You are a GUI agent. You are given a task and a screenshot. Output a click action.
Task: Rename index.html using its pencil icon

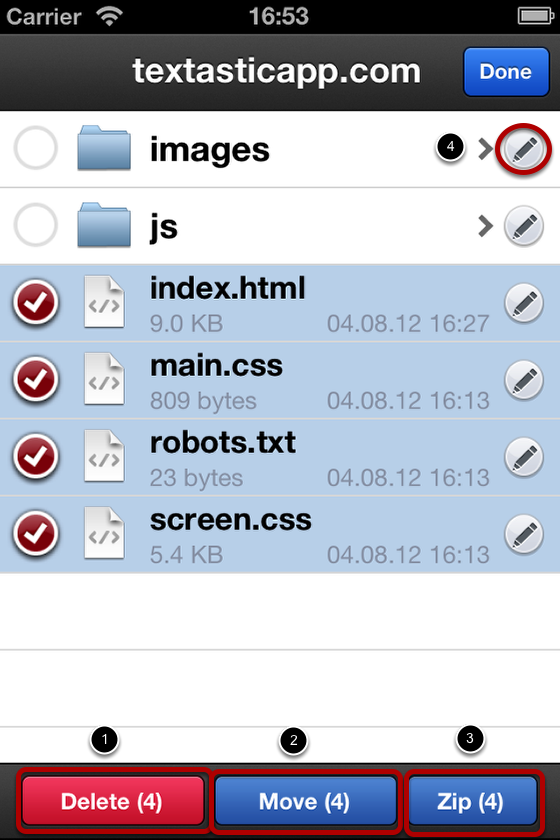click(x=524, y=303)
